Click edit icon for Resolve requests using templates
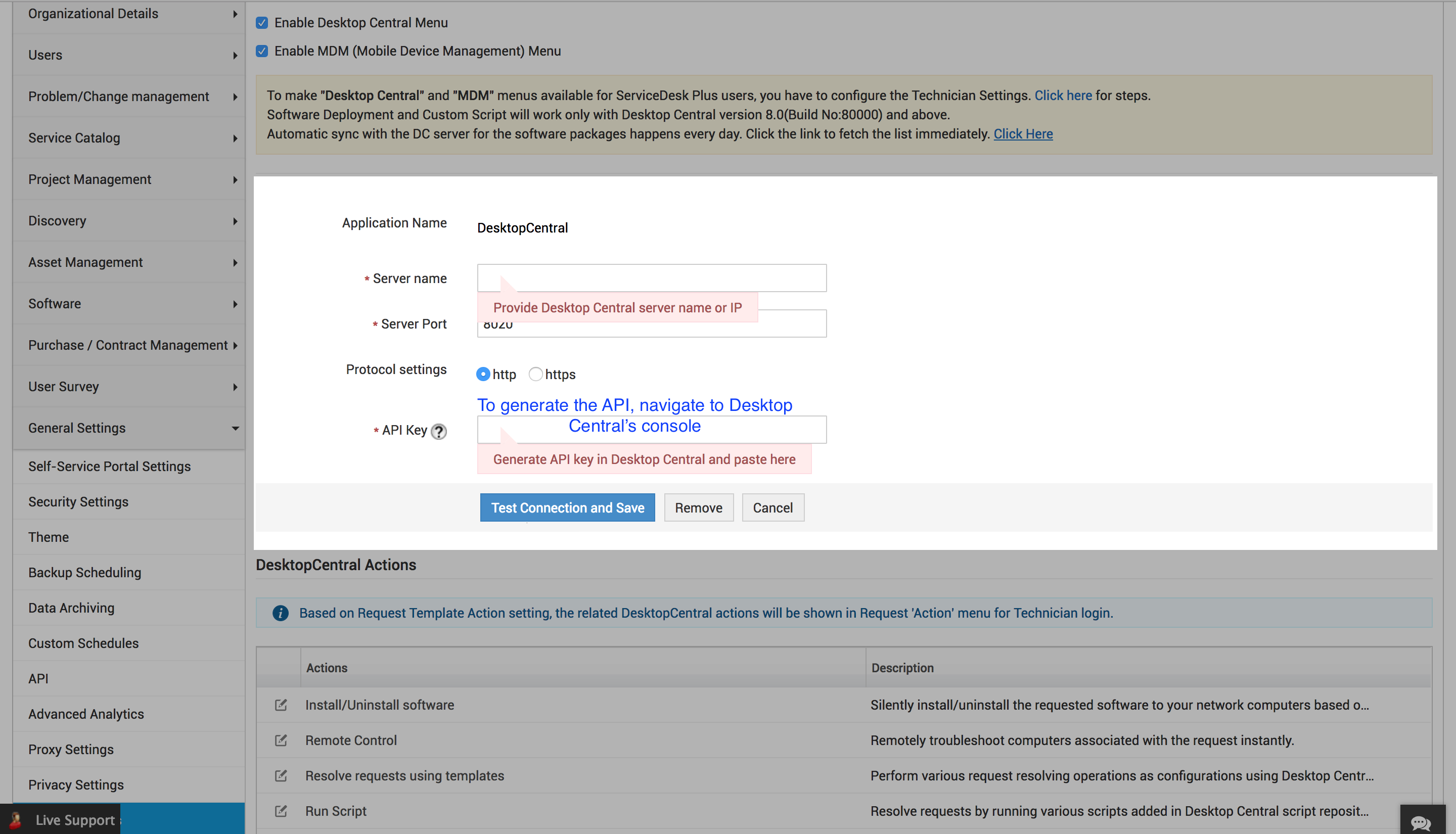This screenshot has height=834, width=1456. 281,775
